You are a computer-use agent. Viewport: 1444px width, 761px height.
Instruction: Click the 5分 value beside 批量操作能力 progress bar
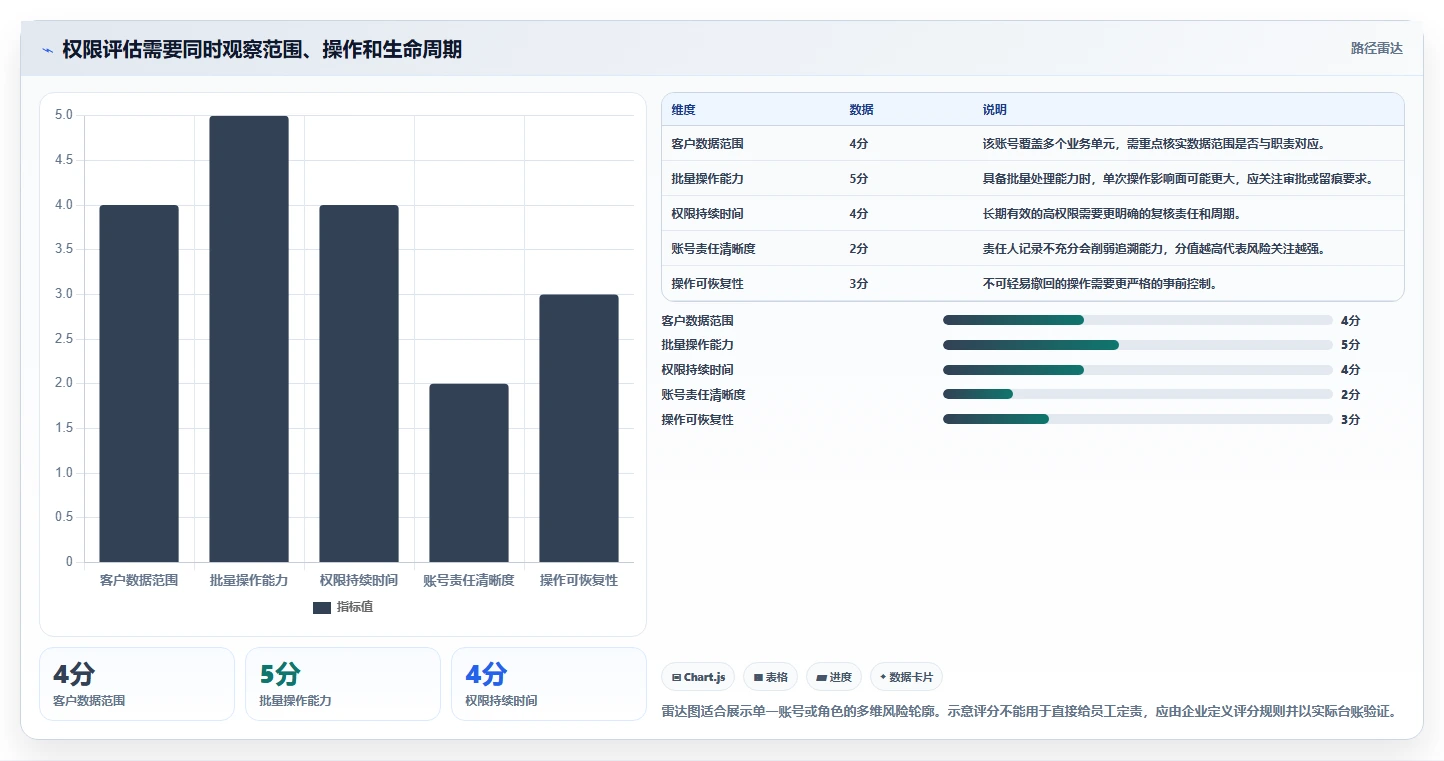pos(1350,345)
